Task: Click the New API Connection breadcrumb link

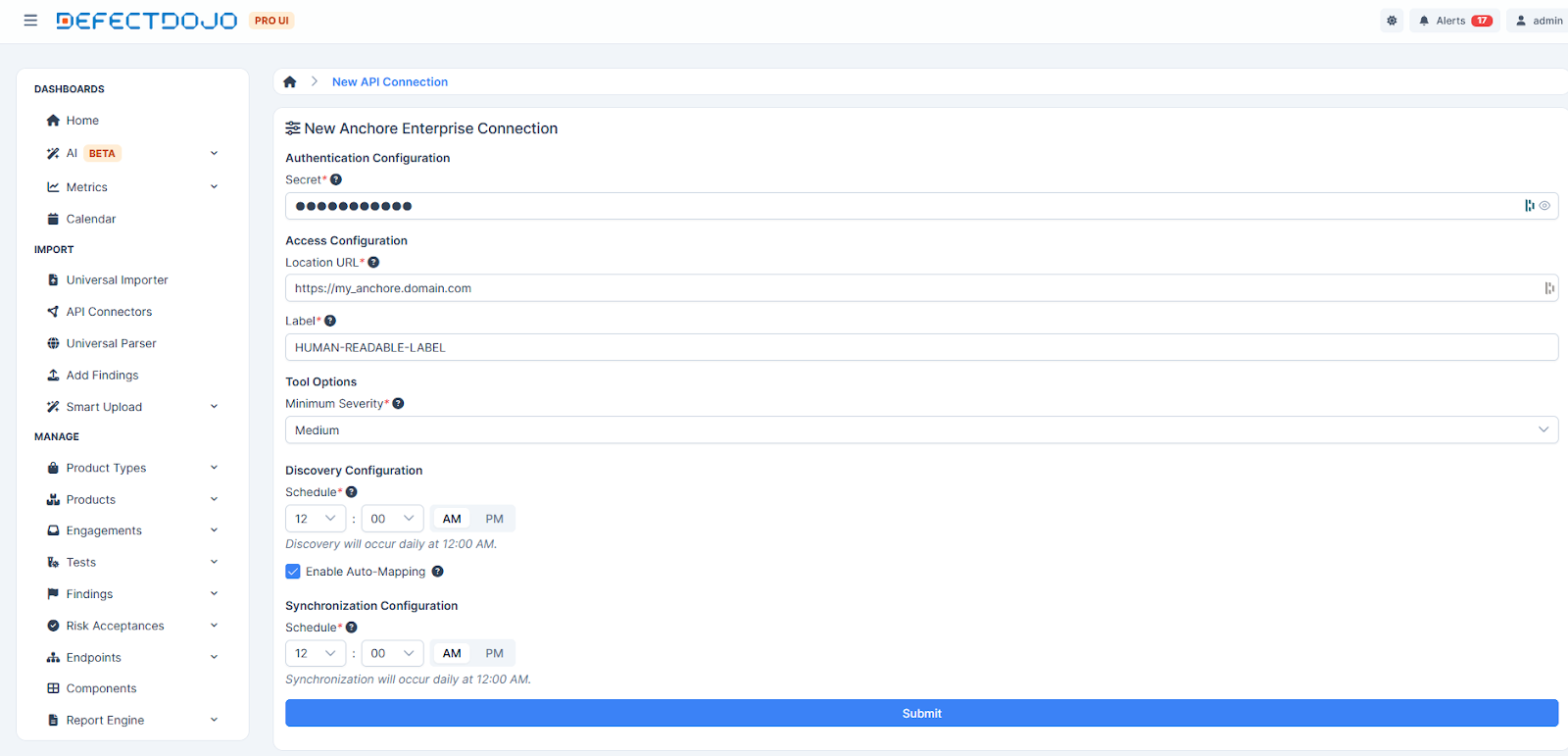Action: [x=390, y=82]
